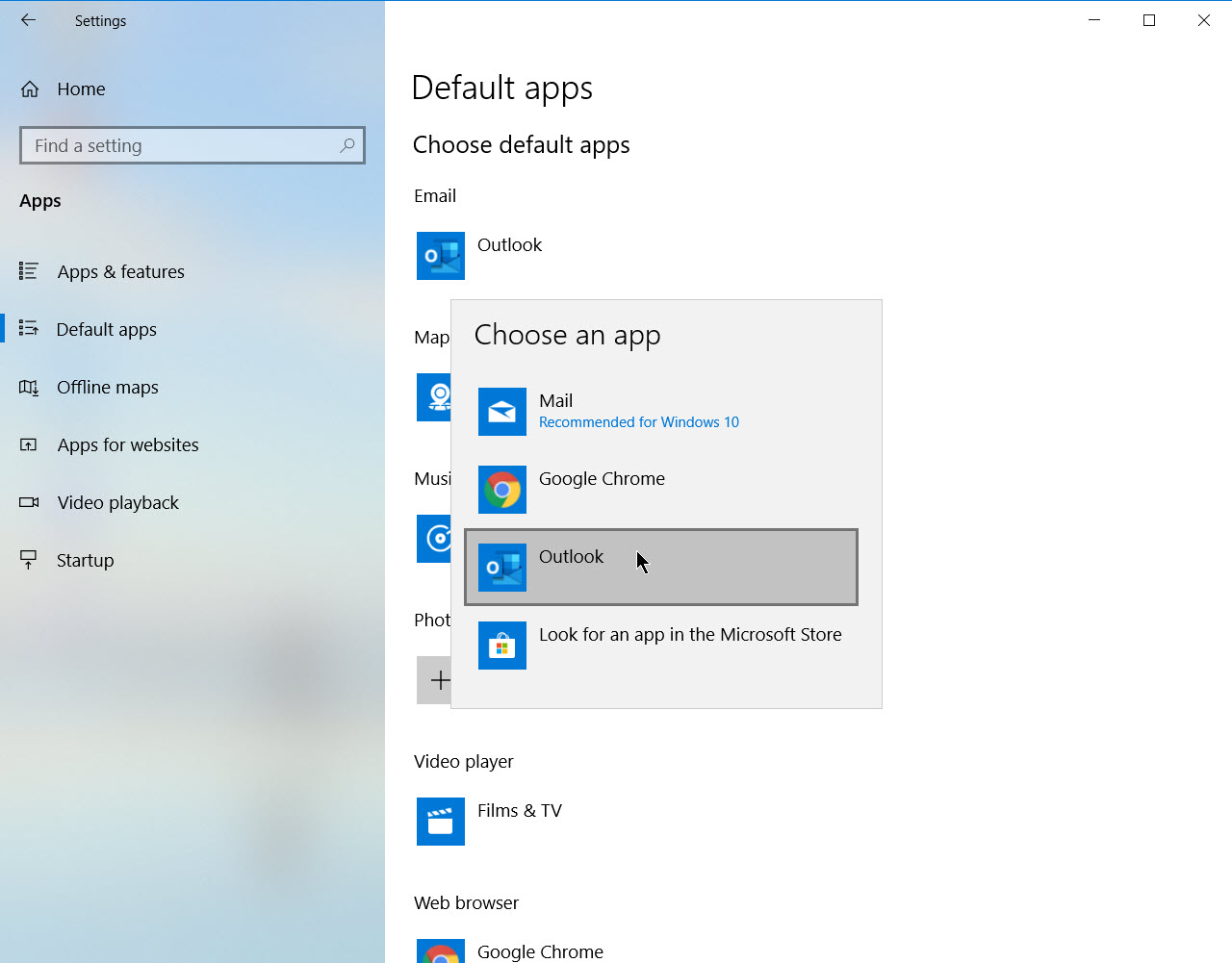Select the Google Chrome icon in popup

pyautogui.click(x=501, y=490)
